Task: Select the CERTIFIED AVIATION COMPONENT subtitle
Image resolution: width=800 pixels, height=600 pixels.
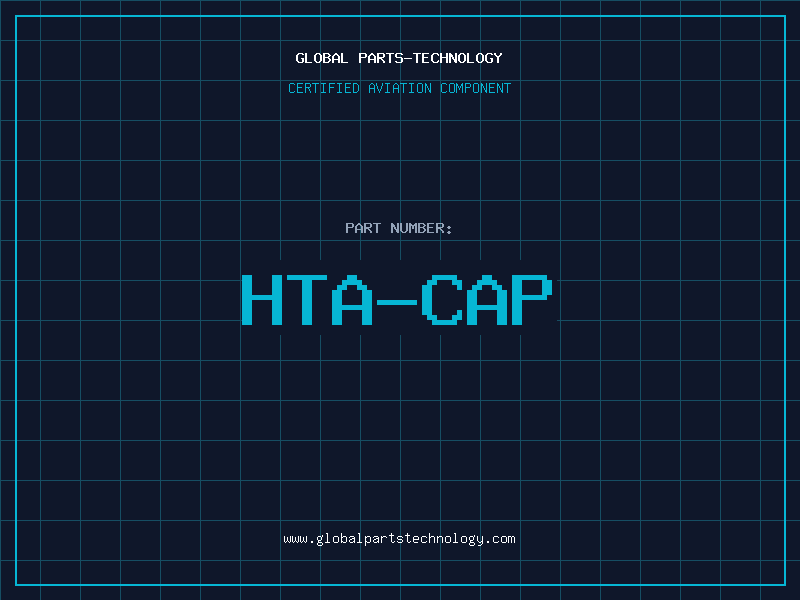Action: click(399, 88)
